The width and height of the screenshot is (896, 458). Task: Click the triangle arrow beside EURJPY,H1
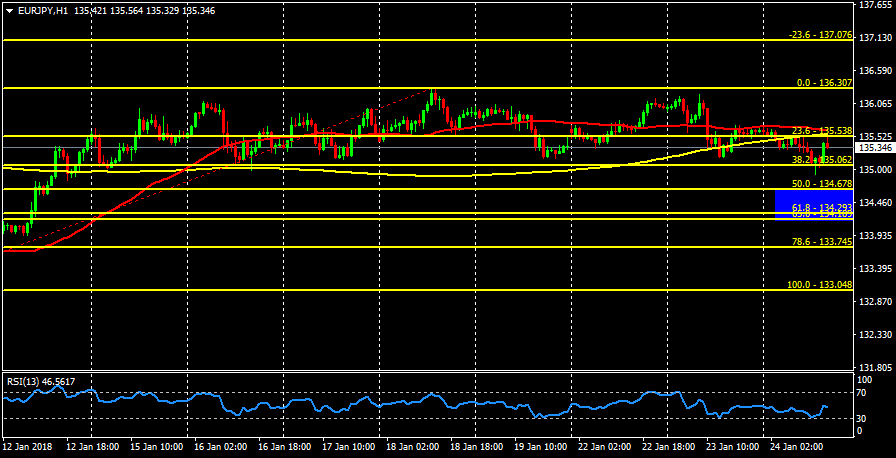[x=9, y=9]
